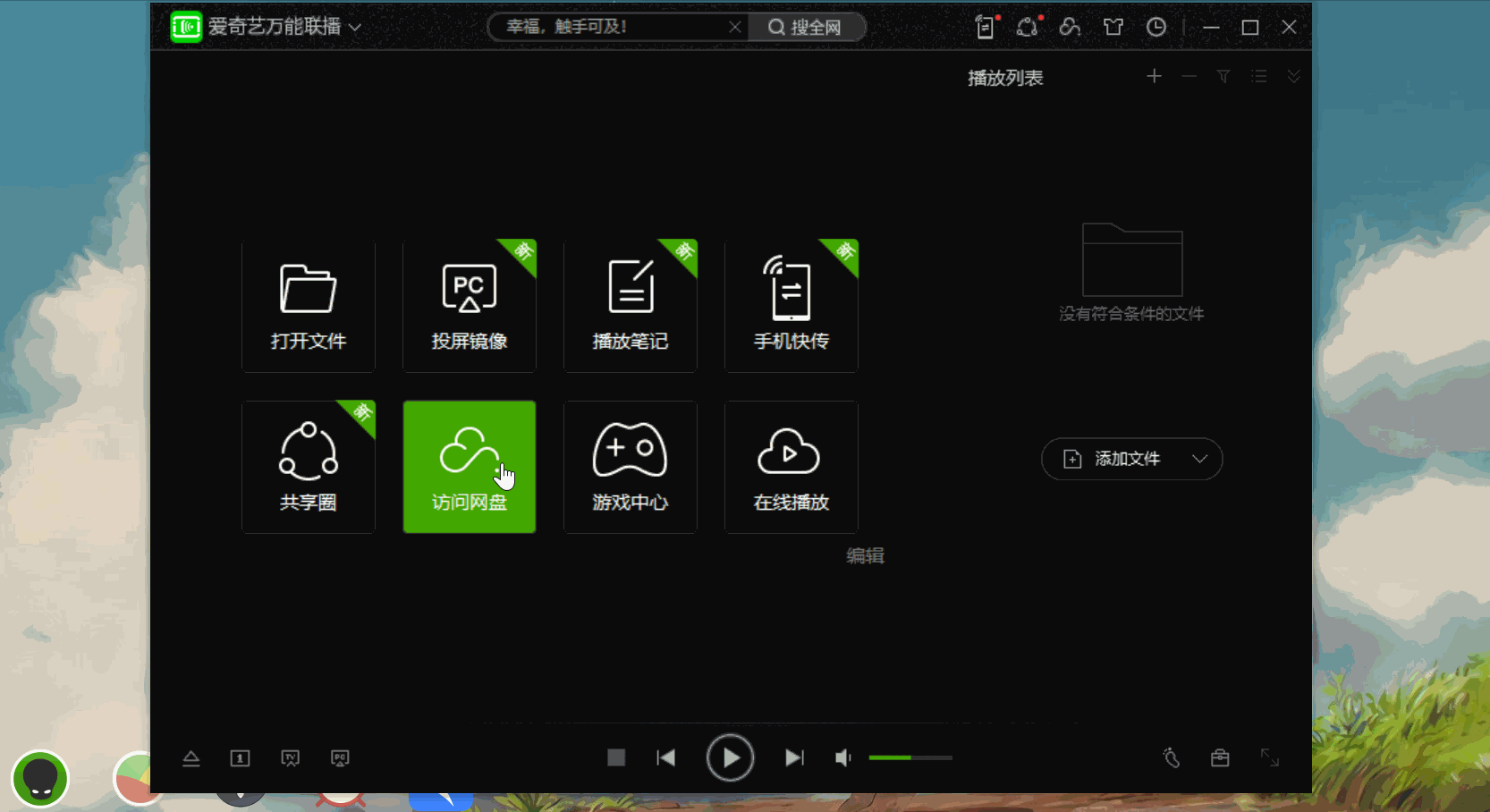Launch 投屏镜像 screen mirroring

[x=469, y=306]
